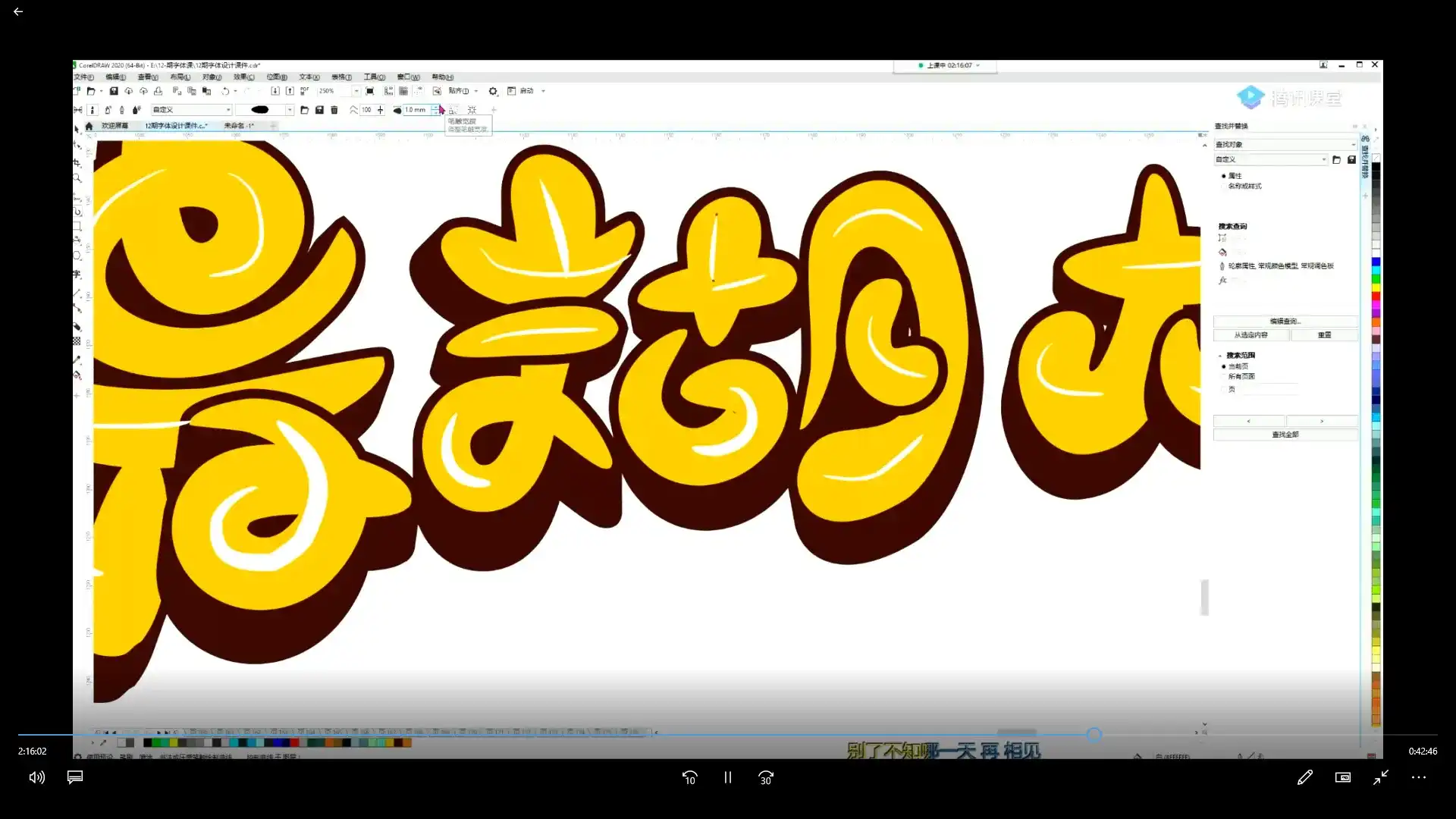Select the Zoom tool in toolbox
Screen dimensions: 1456x819
77,178
